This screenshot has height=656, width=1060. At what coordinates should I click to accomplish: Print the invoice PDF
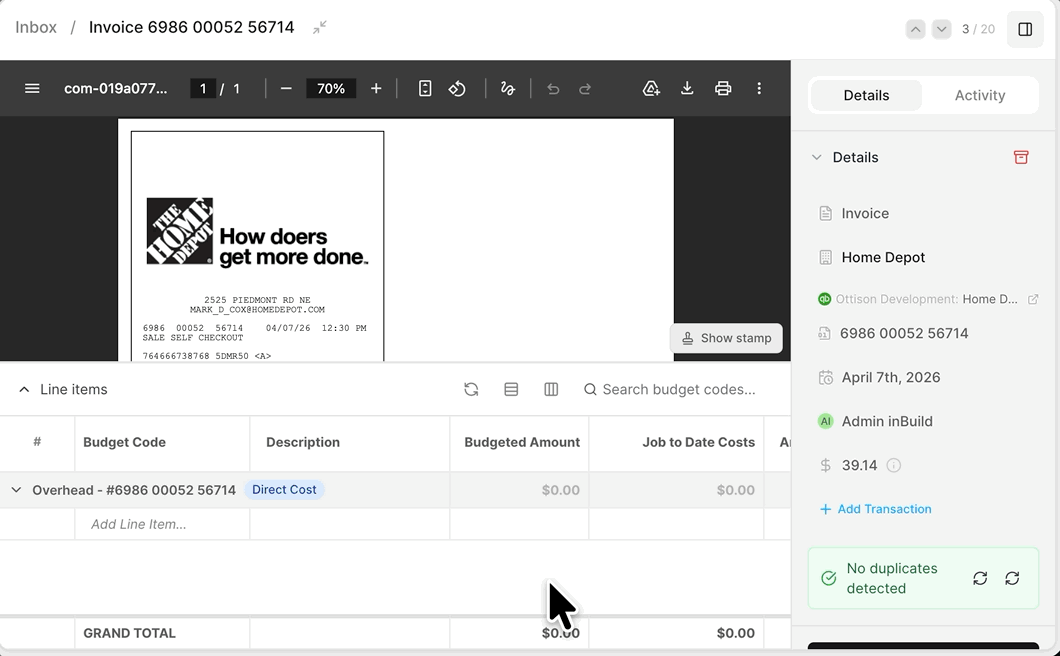(723, 89)
